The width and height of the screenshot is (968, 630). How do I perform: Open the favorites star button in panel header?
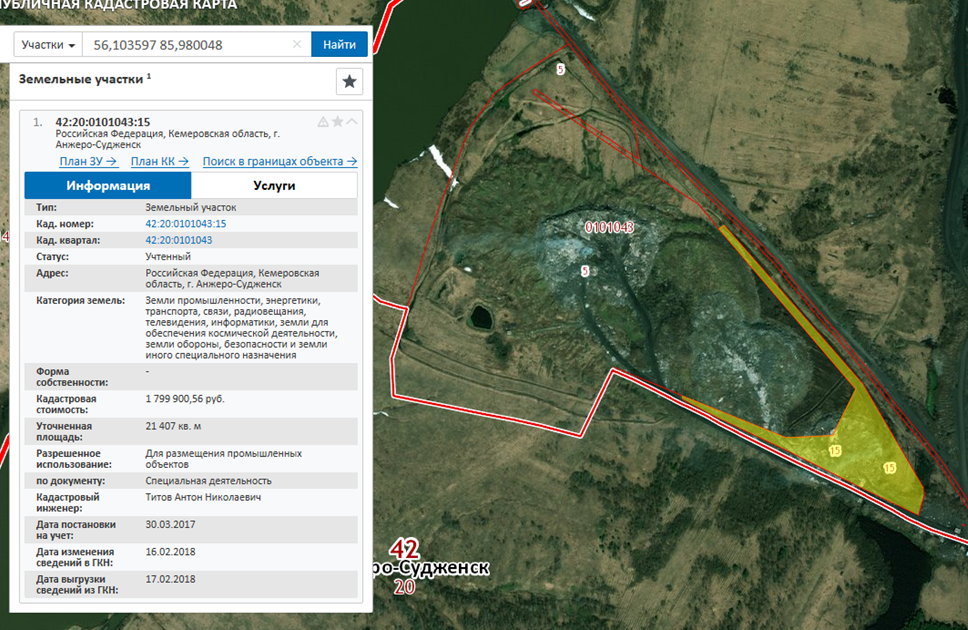(349, 82)
